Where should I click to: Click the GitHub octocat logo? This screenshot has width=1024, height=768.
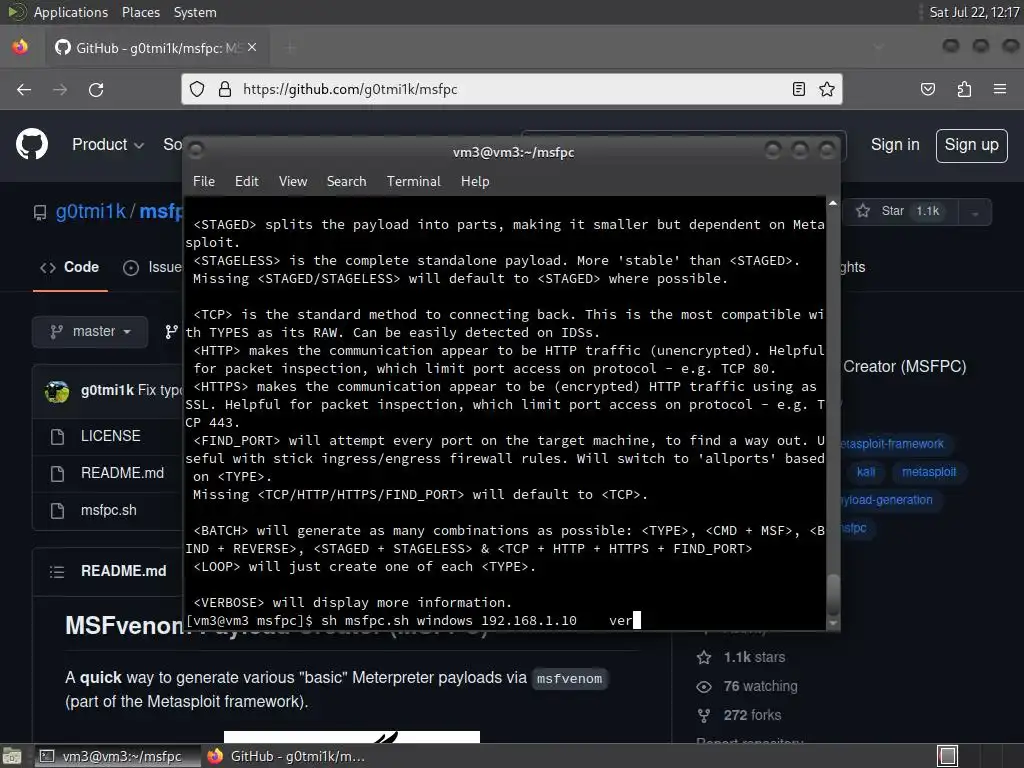point(32,144)
